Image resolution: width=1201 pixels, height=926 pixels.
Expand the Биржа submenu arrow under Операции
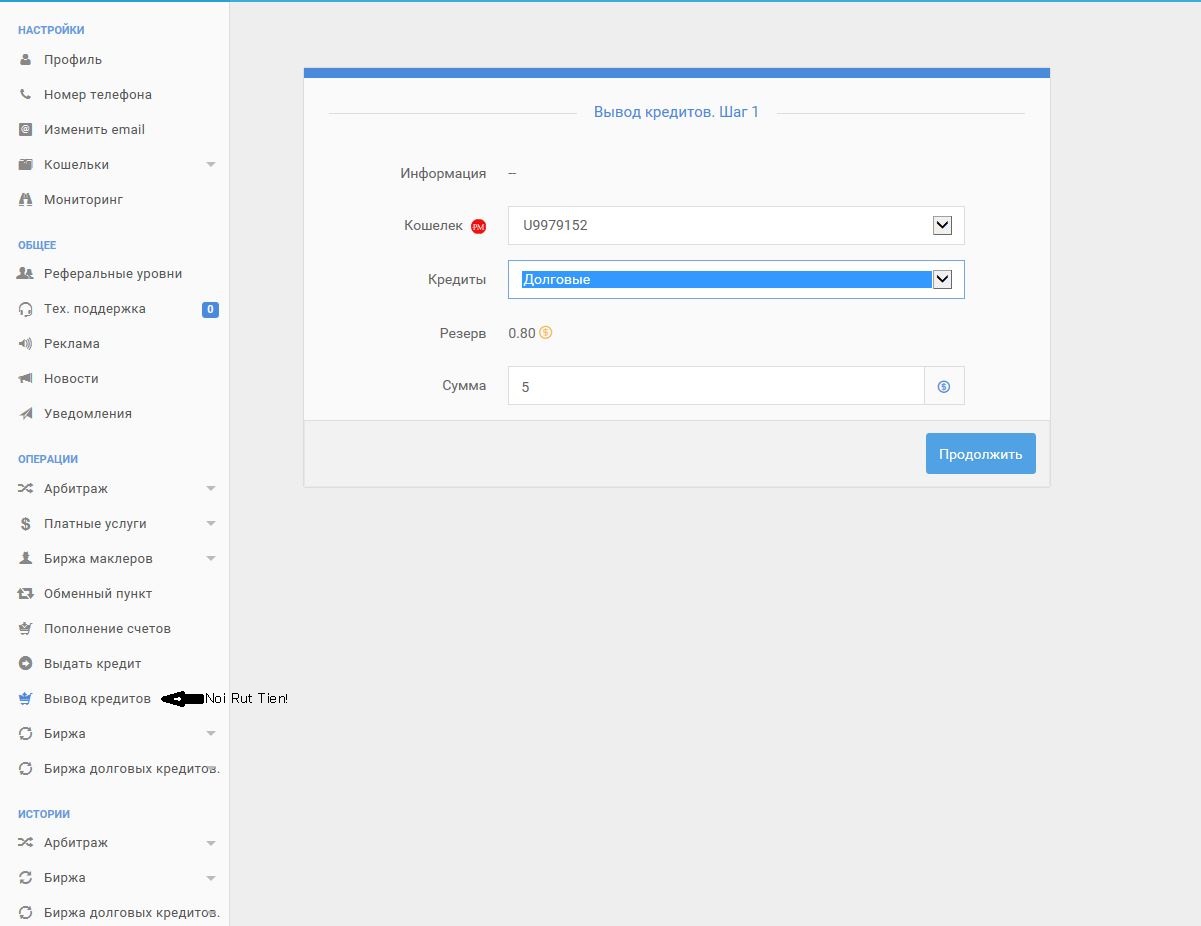coord(211,734)
